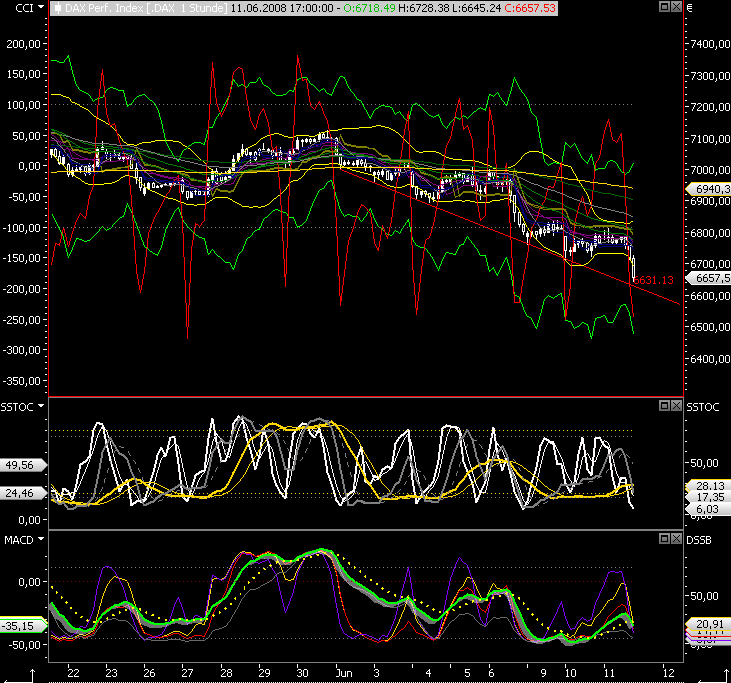Click the 24,46 stochastic value tag
This screenshot has height=683, width=731.
[x=22, y=493]
